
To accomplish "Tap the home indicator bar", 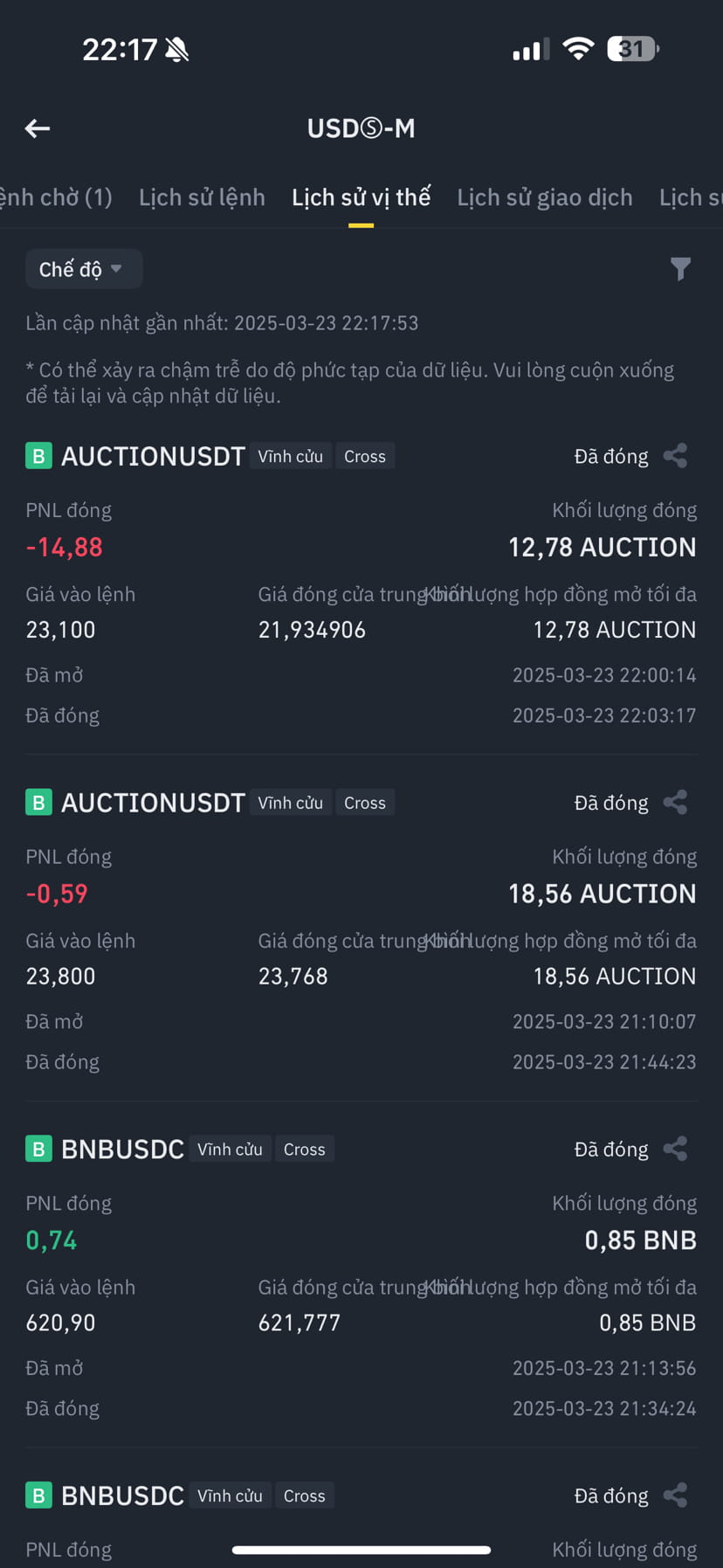I will [361, 1550].
